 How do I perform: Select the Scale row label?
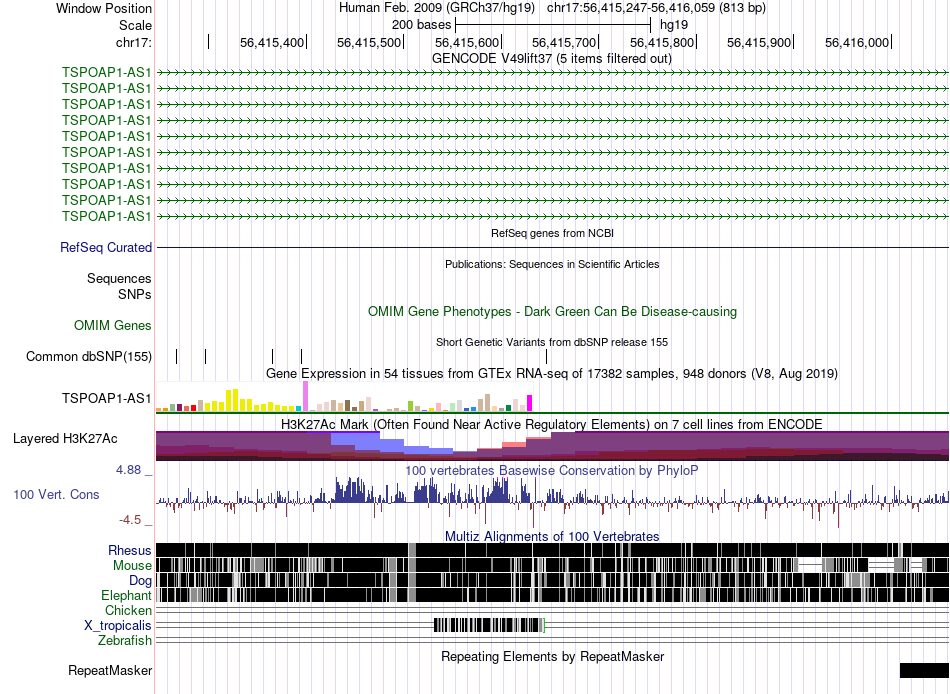pos(135,25)
